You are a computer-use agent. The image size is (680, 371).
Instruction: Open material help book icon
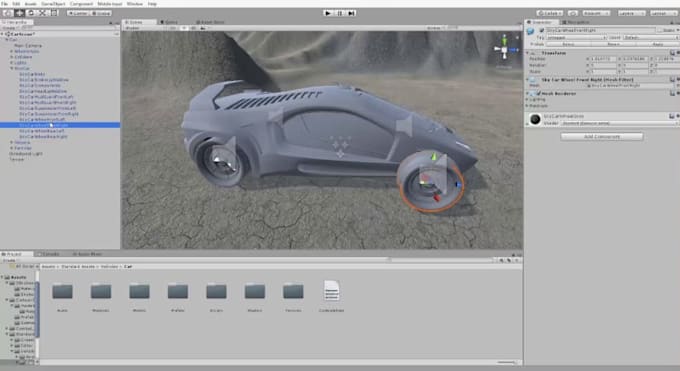(x=671, y=116)
